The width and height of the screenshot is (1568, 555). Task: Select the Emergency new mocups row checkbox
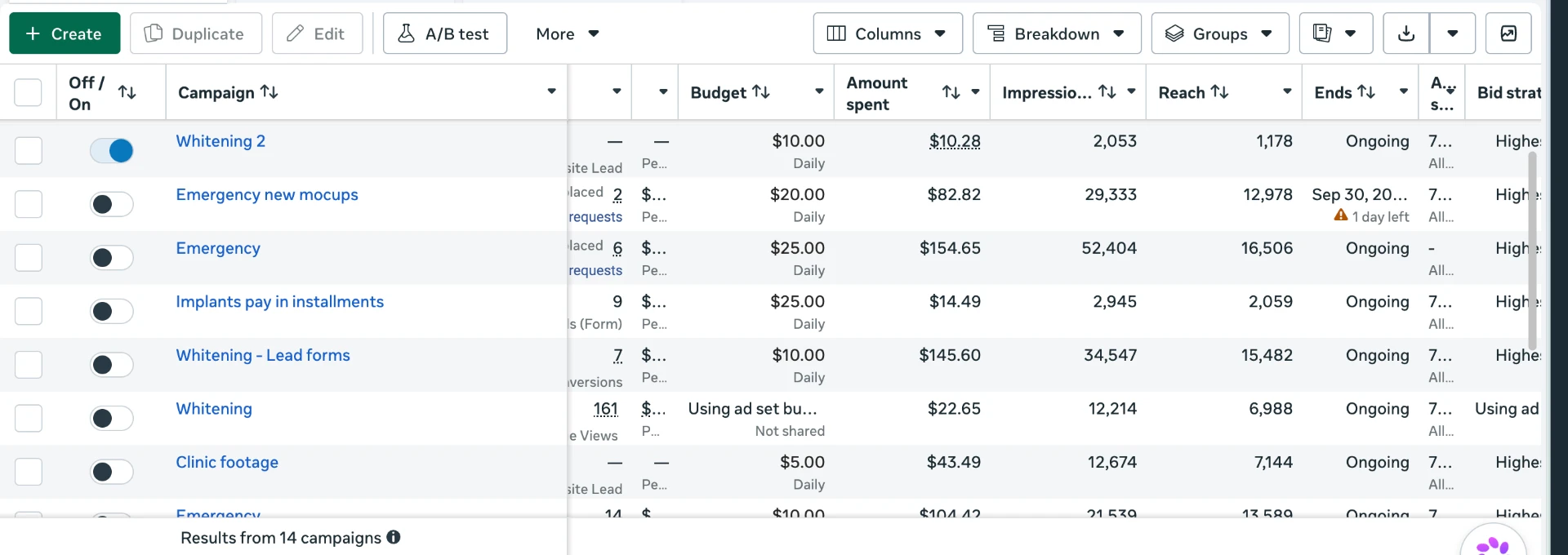click(28, 204)
